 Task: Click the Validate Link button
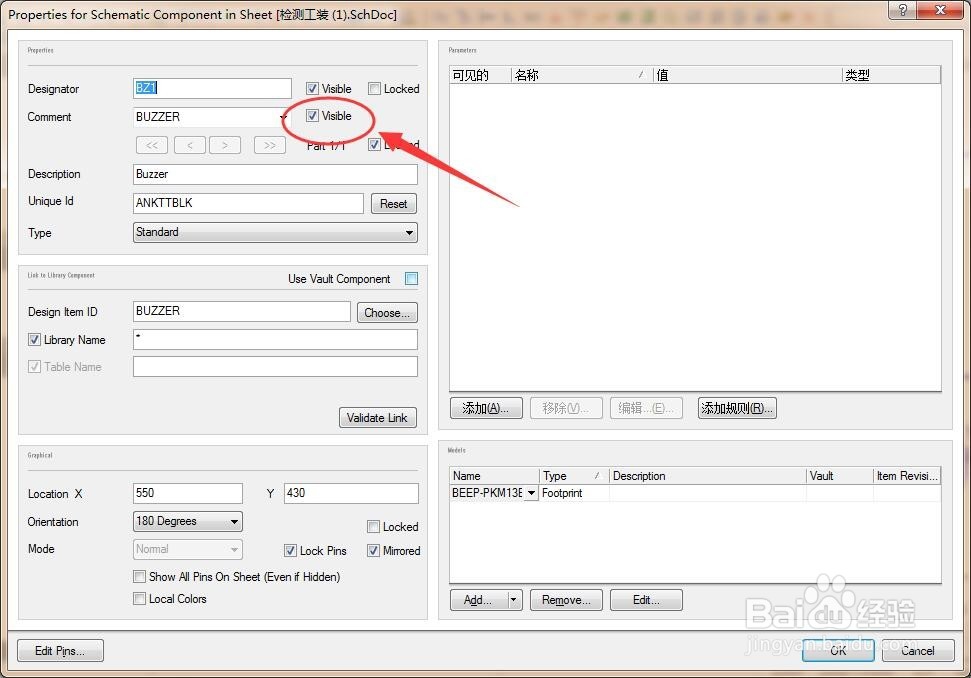[377, 418]
